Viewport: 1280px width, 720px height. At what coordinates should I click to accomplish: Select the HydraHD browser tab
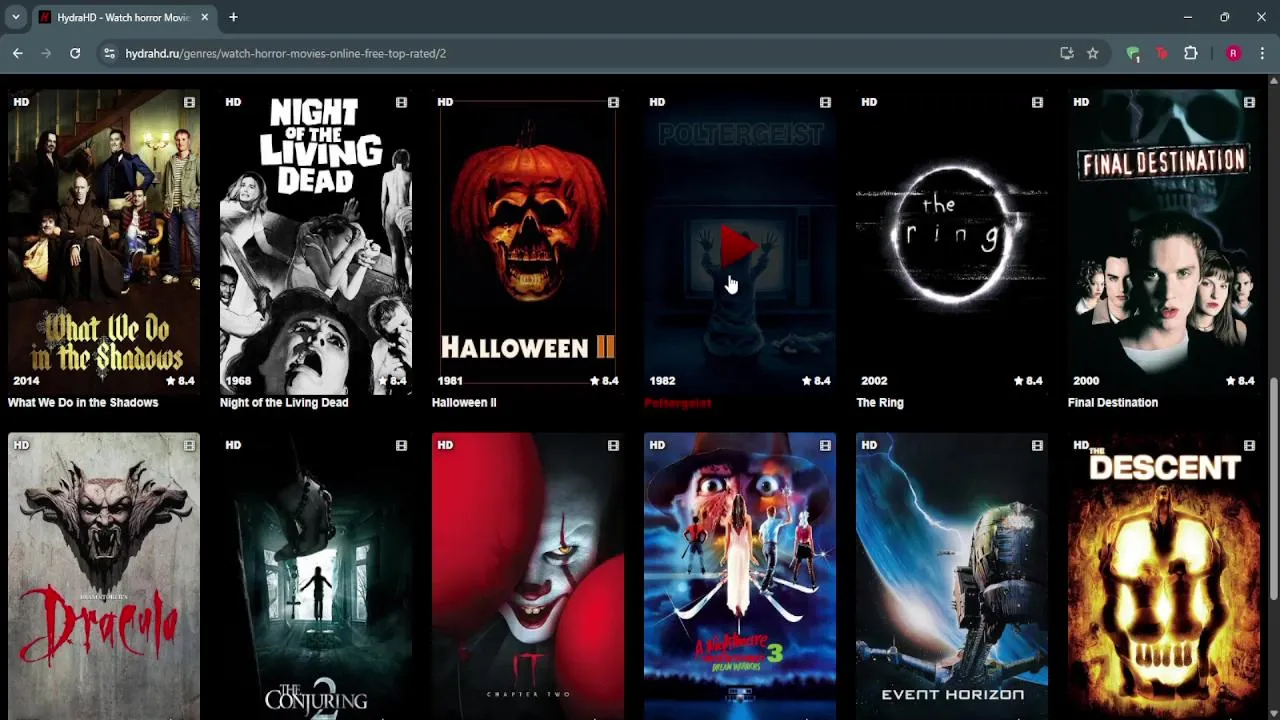(x=125, y=17)
